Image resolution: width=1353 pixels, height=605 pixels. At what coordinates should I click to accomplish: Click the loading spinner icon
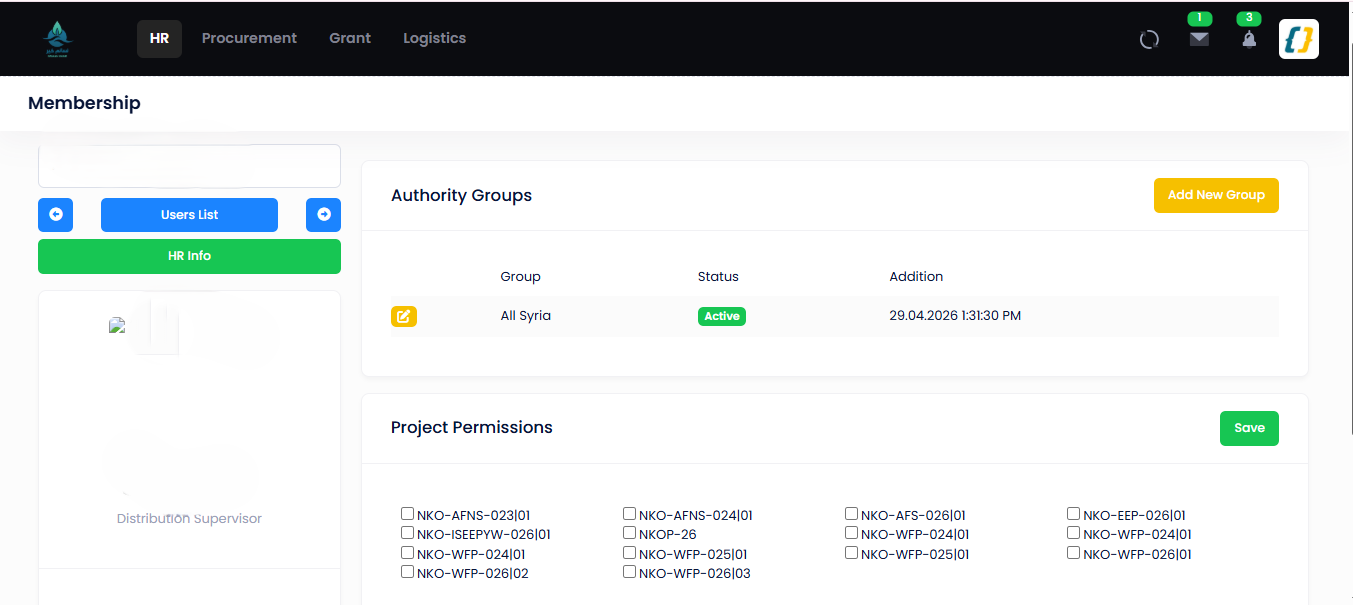point(1149,40)
